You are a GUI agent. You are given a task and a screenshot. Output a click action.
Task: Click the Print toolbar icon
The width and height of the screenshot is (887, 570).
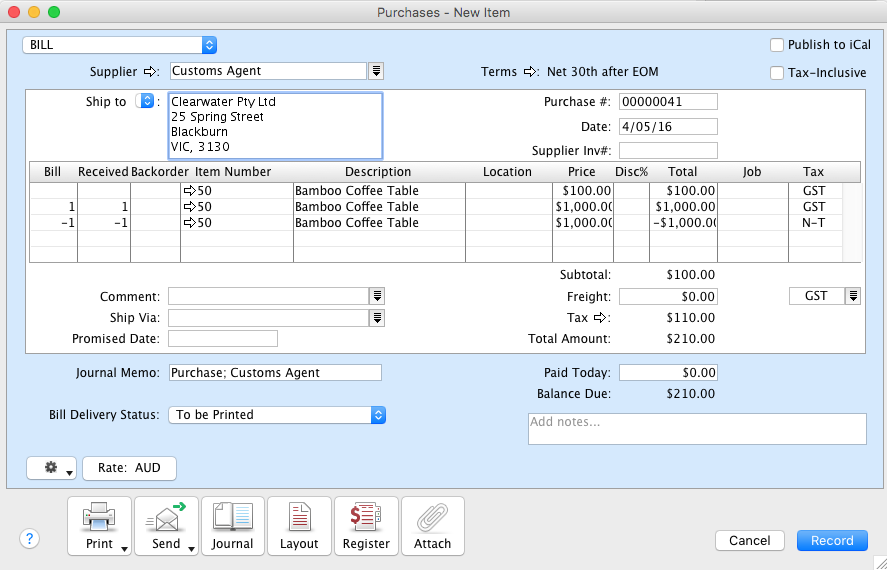(100, 518)
